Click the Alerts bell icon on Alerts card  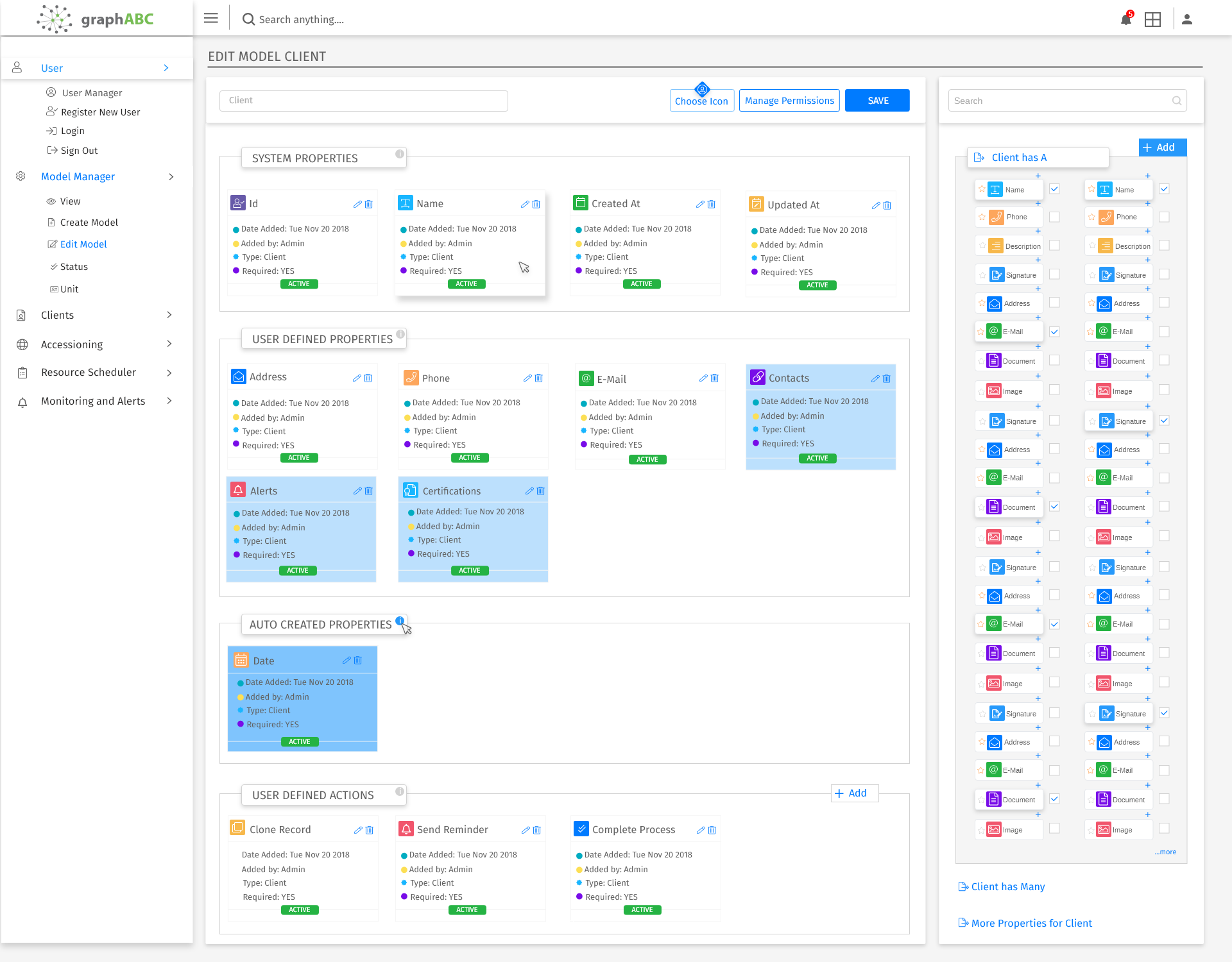pos(238,490)
